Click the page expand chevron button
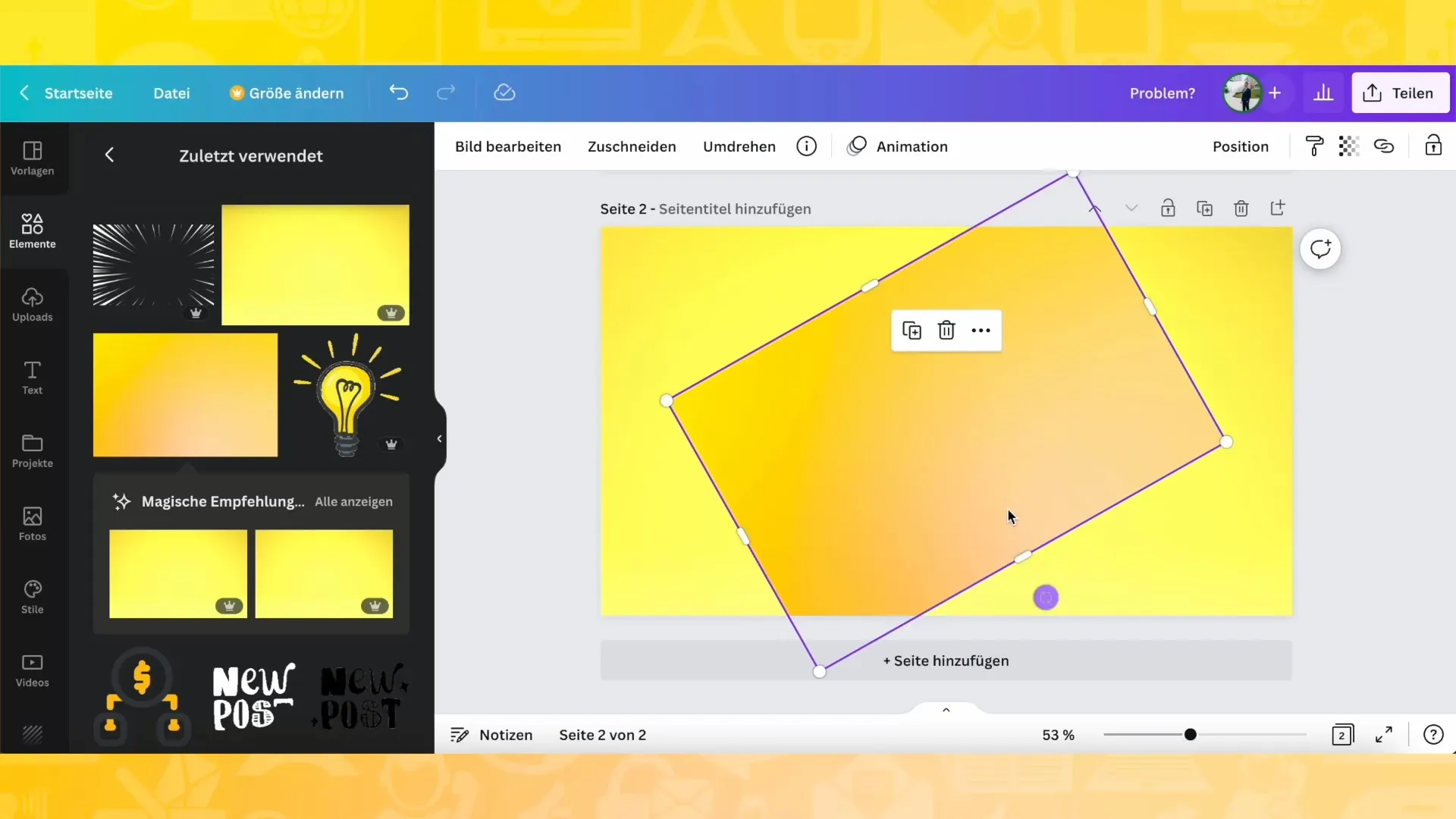The height and width of the screenshot is (819, 1456). [x=946, y=711]
